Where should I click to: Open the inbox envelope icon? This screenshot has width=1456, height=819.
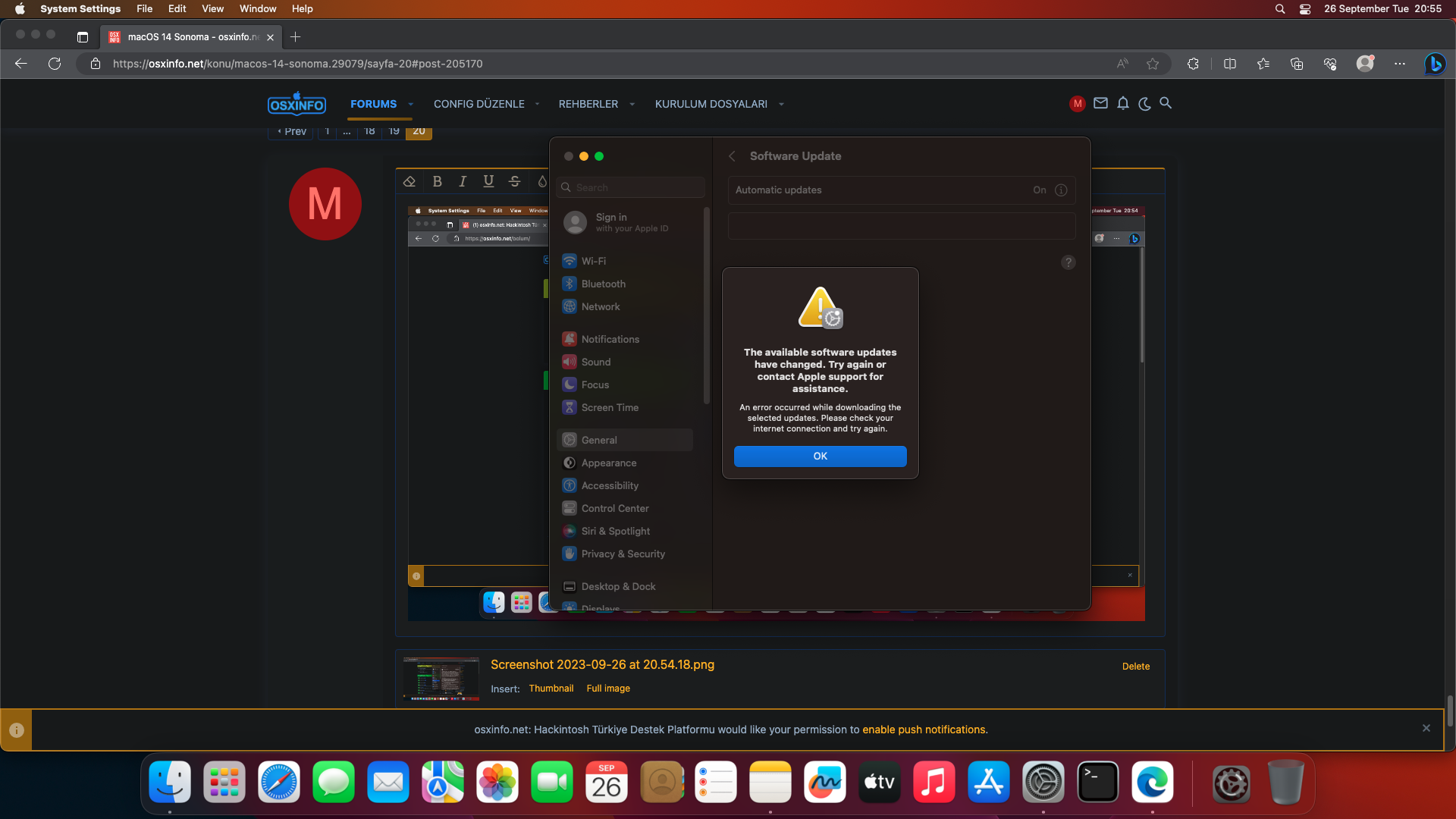click(x=1100, y=103)
